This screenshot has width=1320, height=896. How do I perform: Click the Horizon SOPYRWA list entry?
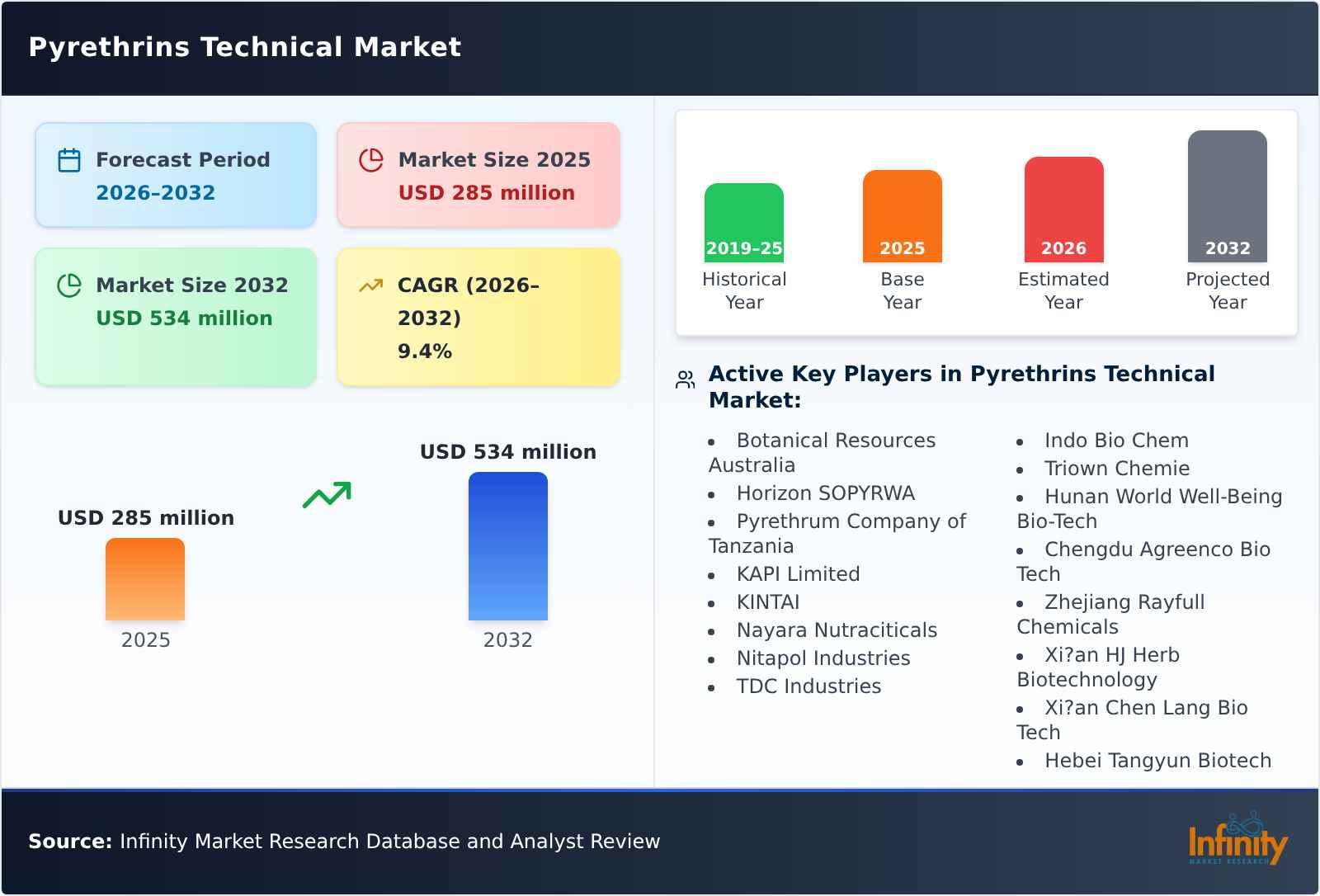(x=826, y=493)
